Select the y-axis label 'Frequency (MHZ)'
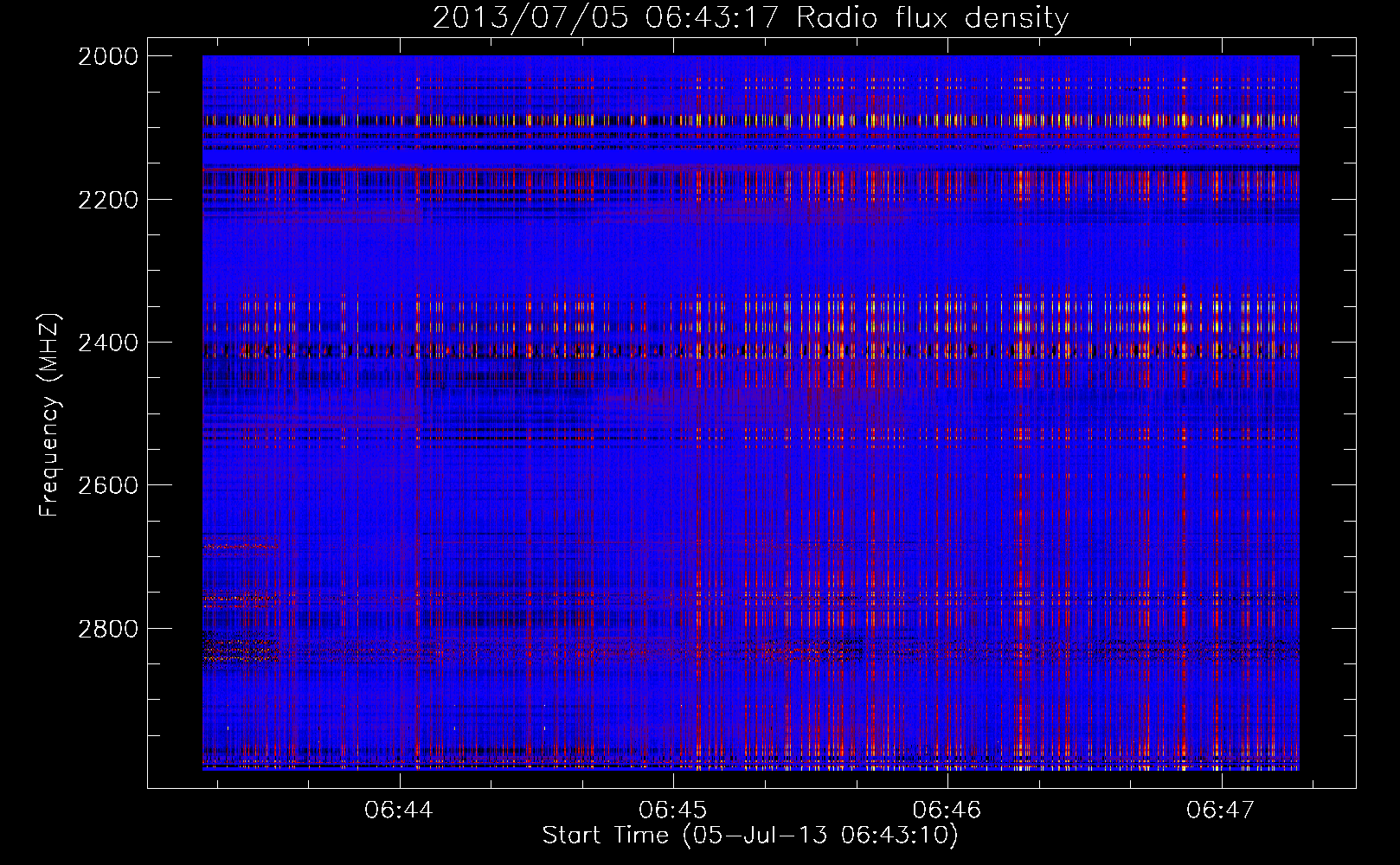The image size is (1400, 865). pos(49,415)
